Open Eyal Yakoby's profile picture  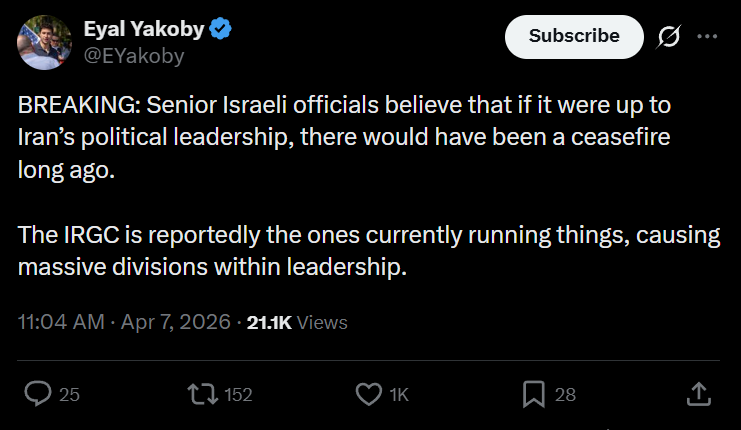tap(41, 41)
